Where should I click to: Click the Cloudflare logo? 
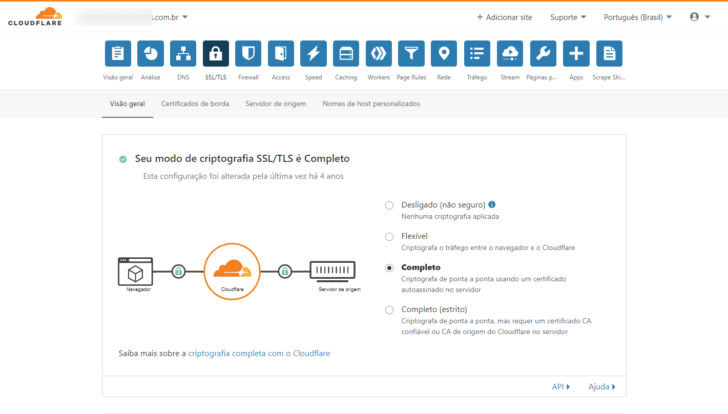tap(35, 17)
